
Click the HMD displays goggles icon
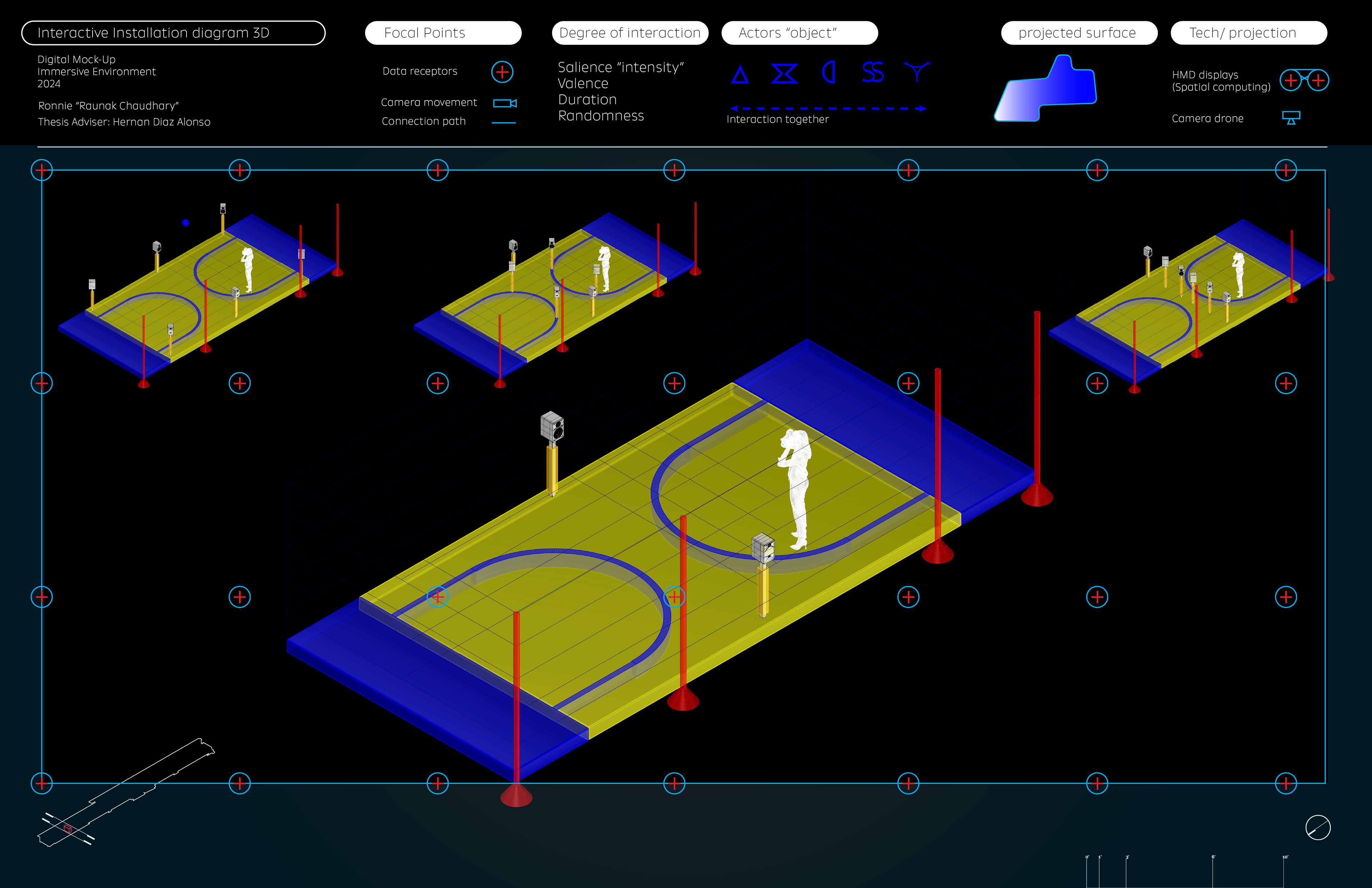tap(1304, 80)
